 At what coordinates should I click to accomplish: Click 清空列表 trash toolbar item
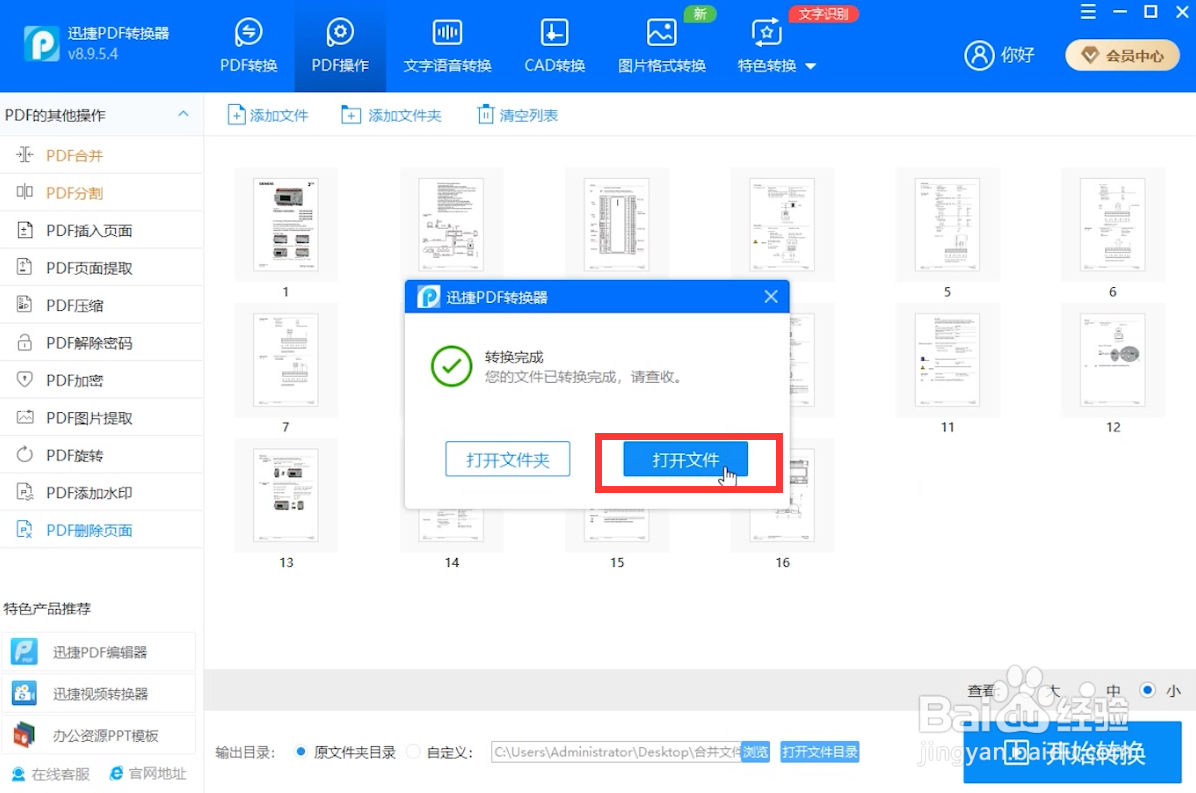(x=518, y=115)
